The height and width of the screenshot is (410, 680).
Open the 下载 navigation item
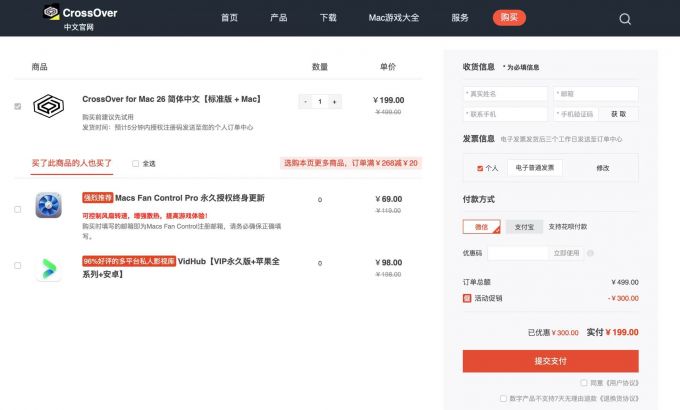click(x=328, y=18)
